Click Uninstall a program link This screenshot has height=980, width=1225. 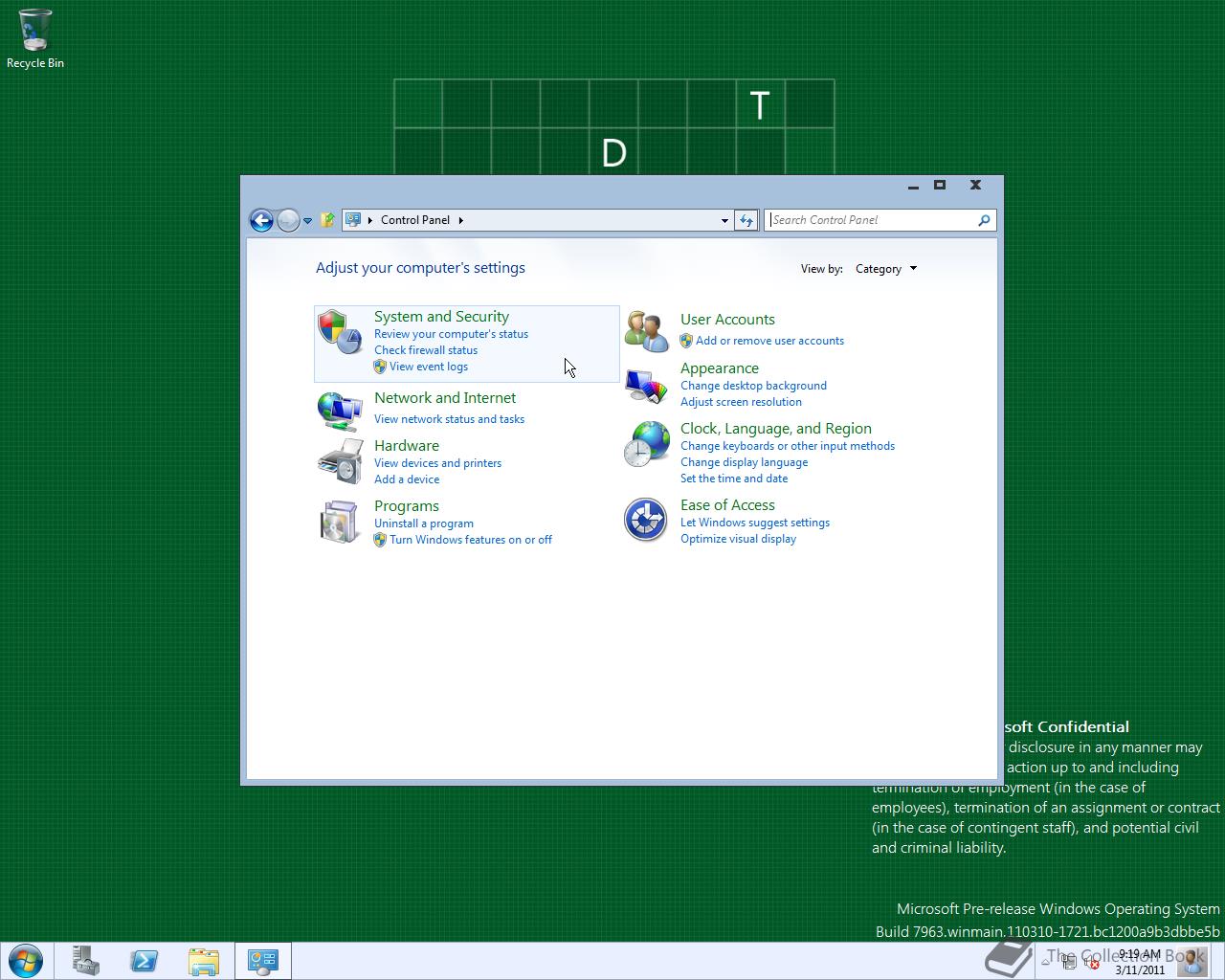(x=424, y=523)
